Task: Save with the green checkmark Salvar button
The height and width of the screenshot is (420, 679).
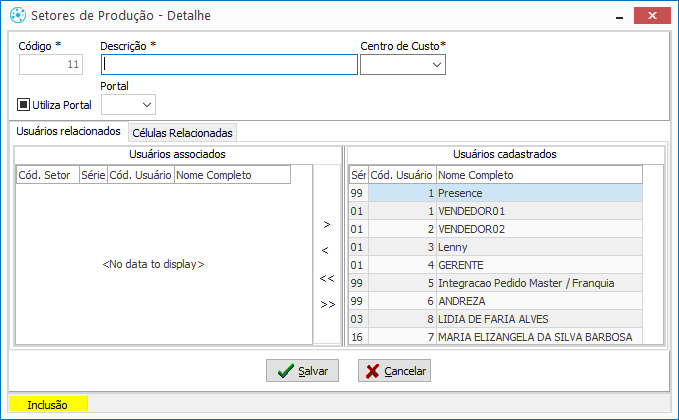Action: click(302, 371)
